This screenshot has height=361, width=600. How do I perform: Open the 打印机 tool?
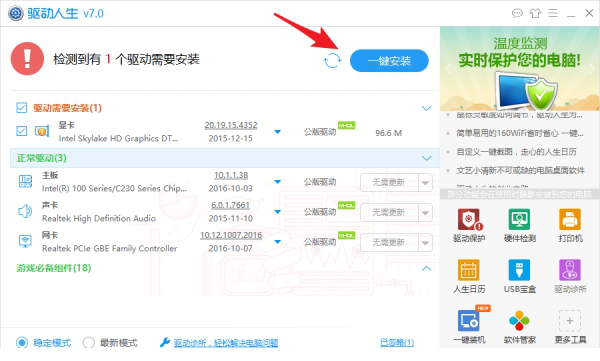point(570,226)
